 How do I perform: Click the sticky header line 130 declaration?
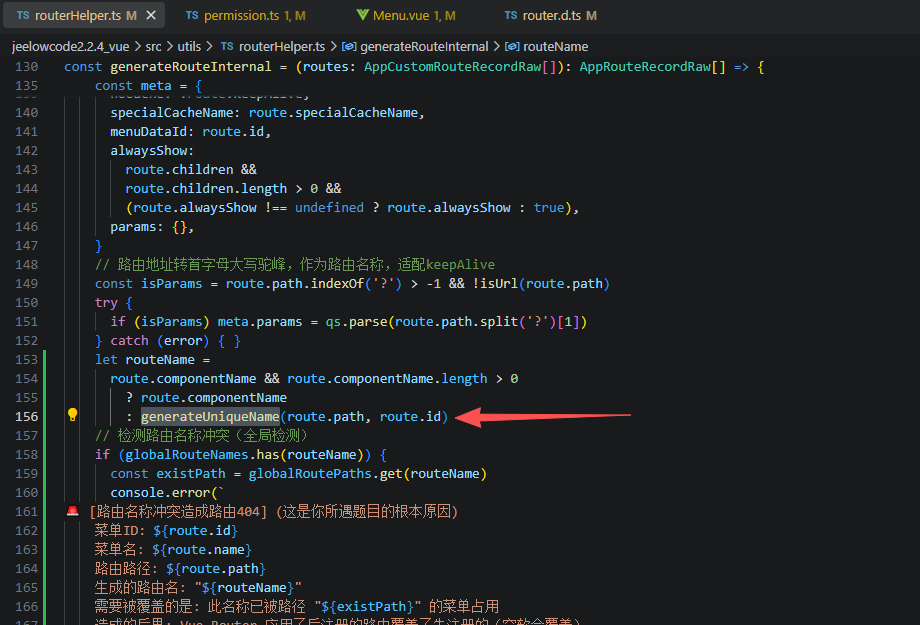pyautogui.click(x=400, y=67)
